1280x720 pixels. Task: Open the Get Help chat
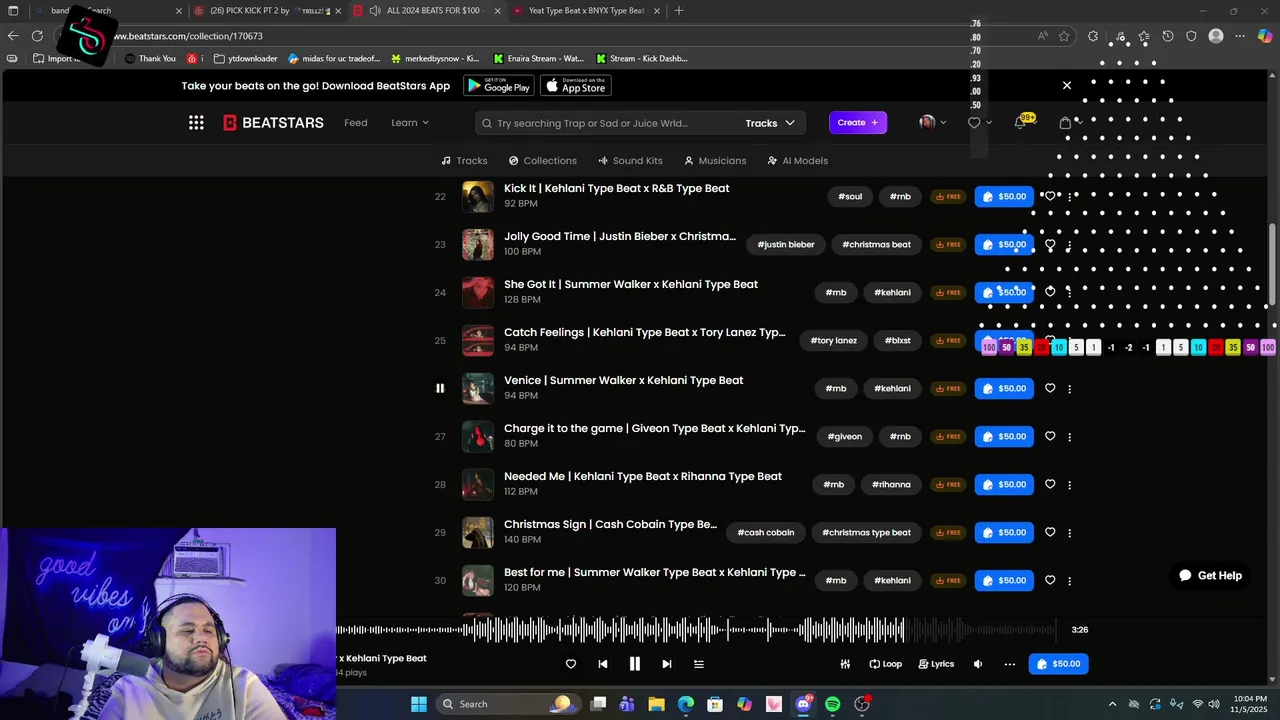point(1210,576)
